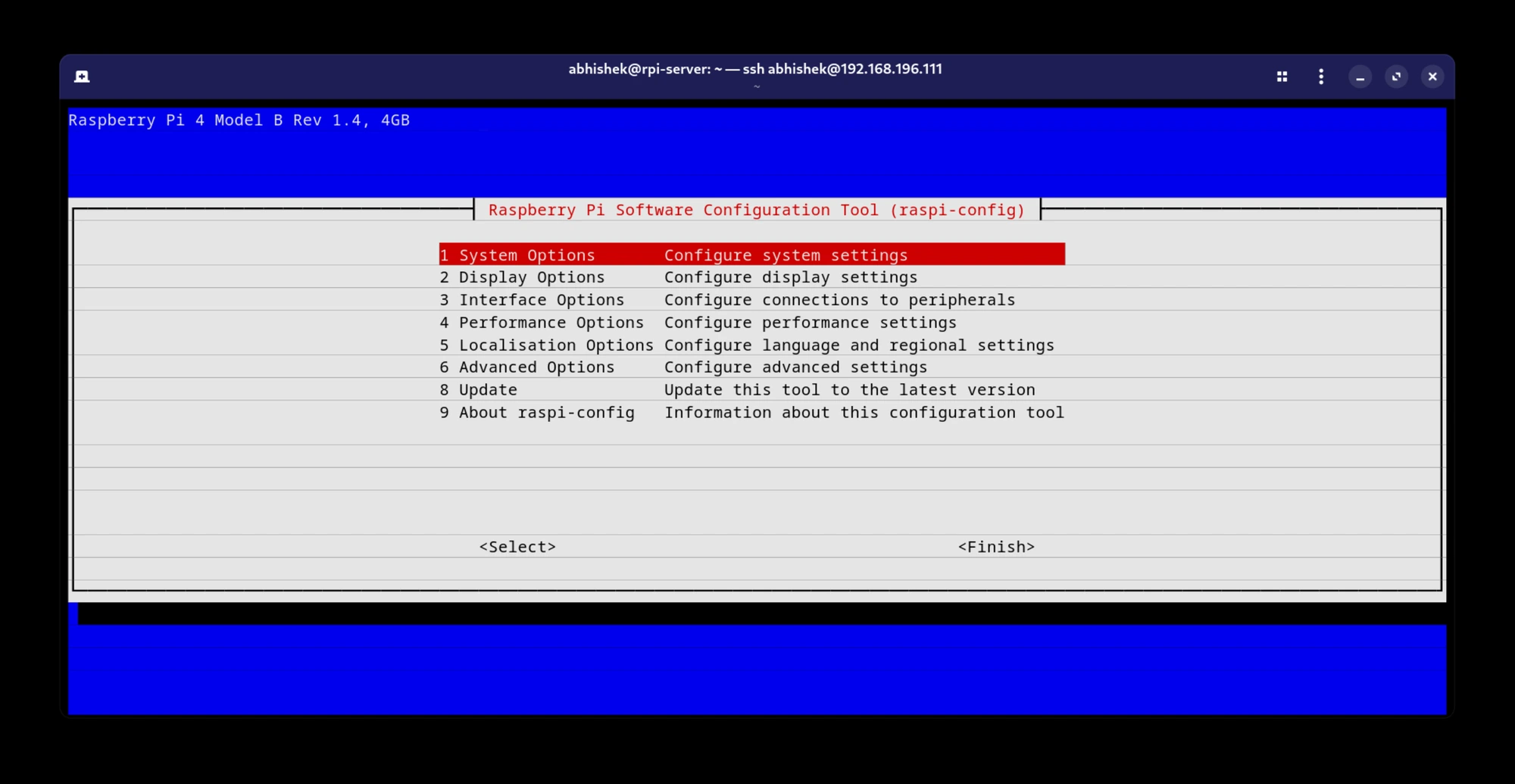1515x784 pixels.
Task: Open the tab overview grid icon
Action: [x=1282, y=77]
